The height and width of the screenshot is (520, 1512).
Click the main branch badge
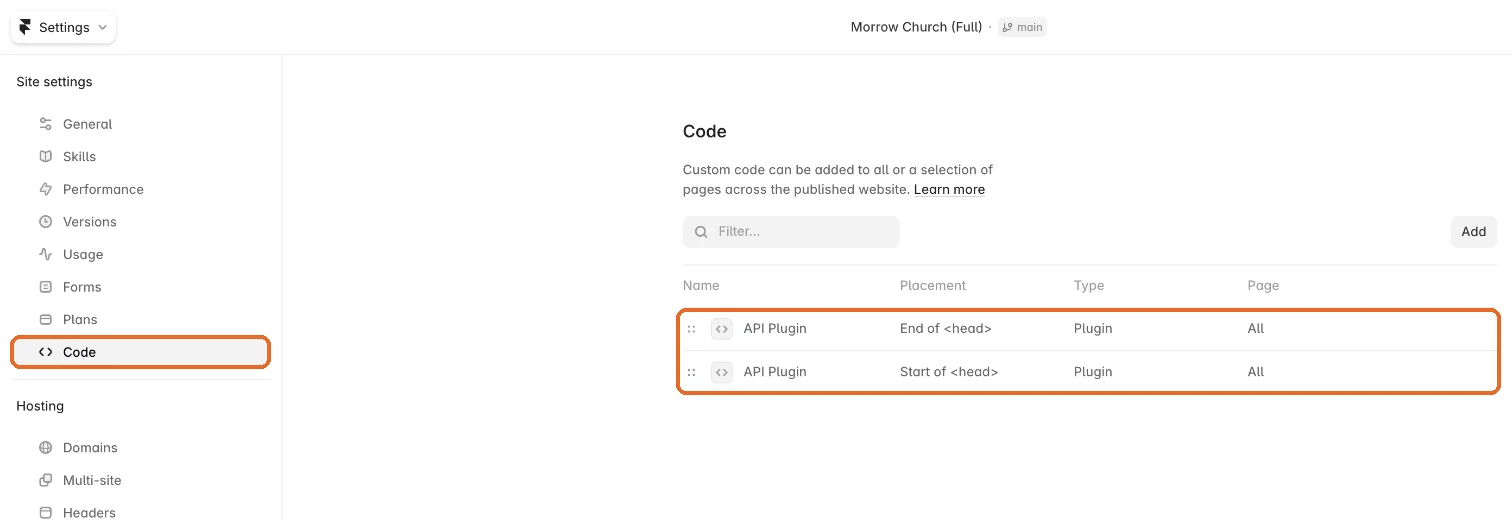(x=1023, y=27)
